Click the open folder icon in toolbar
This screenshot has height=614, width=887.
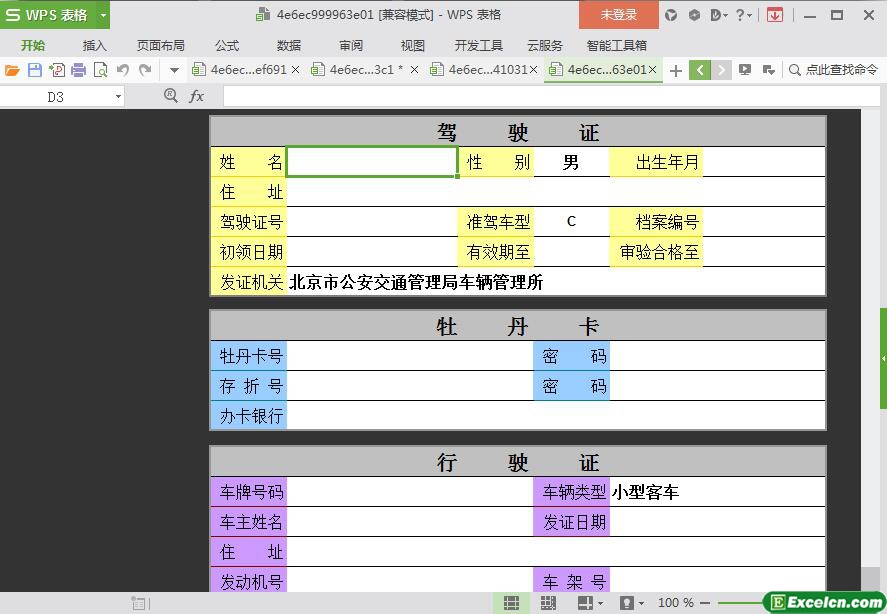click(12, 70)
